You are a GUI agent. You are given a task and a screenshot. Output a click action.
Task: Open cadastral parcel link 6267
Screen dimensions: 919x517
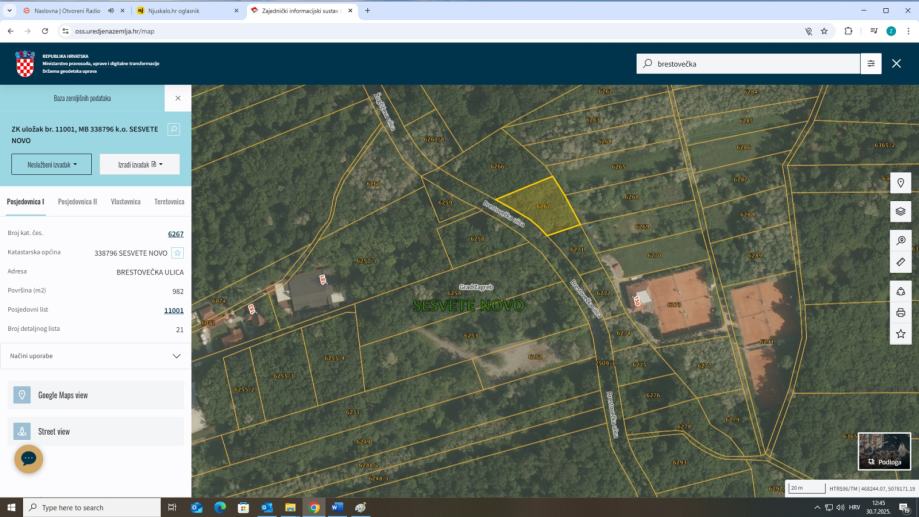176,234
